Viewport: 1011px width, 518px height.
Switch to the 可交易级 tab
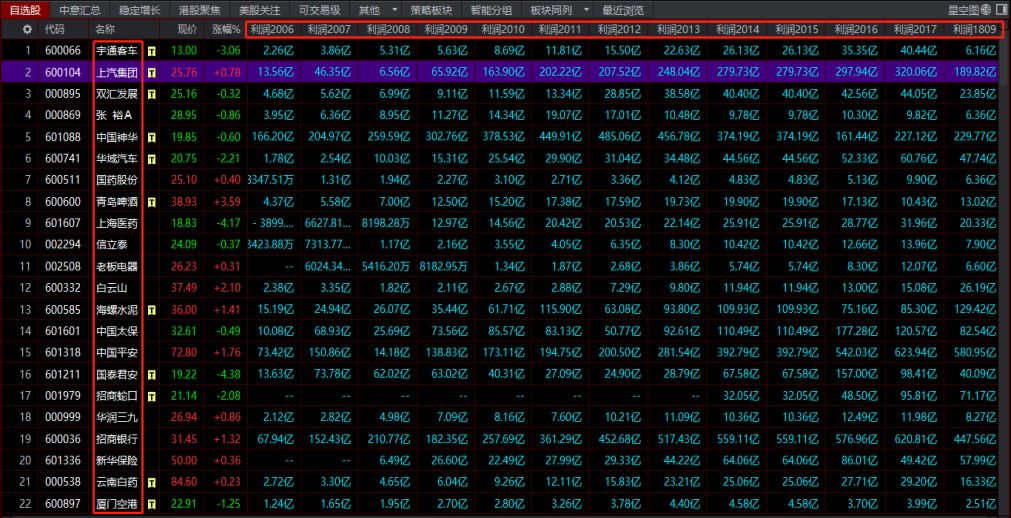point(319,10)
